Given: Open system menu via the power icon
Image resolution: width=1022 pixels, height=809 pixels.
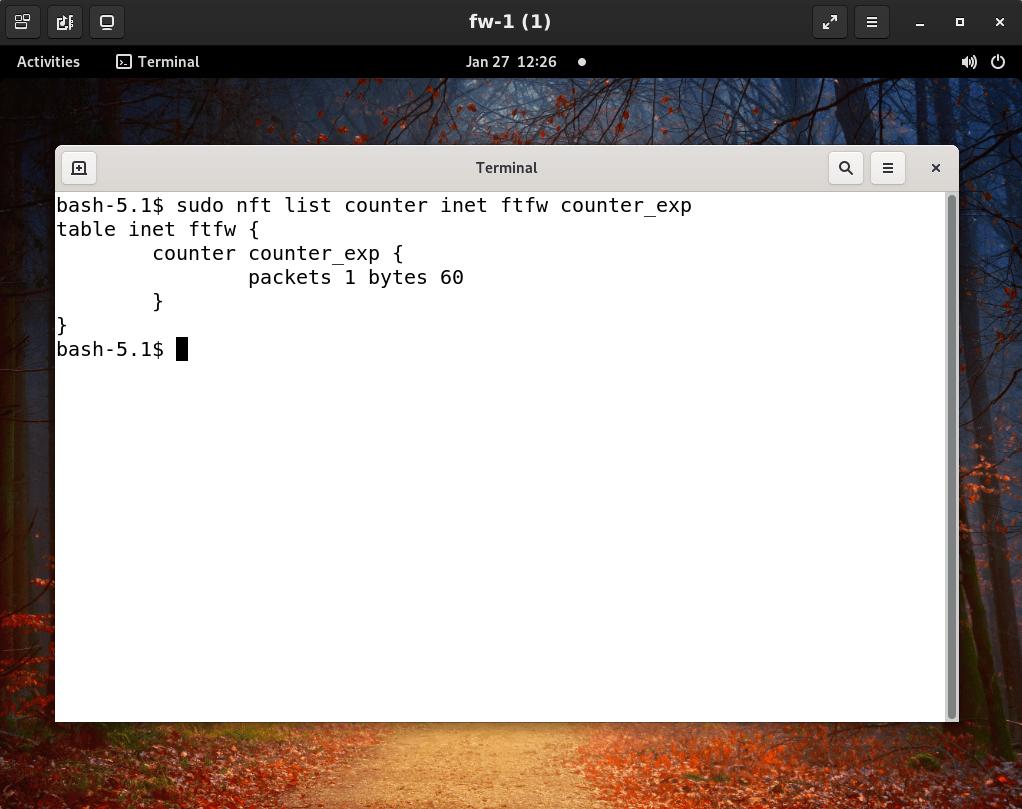Looking at the screenshot, I should pos(997,62).
